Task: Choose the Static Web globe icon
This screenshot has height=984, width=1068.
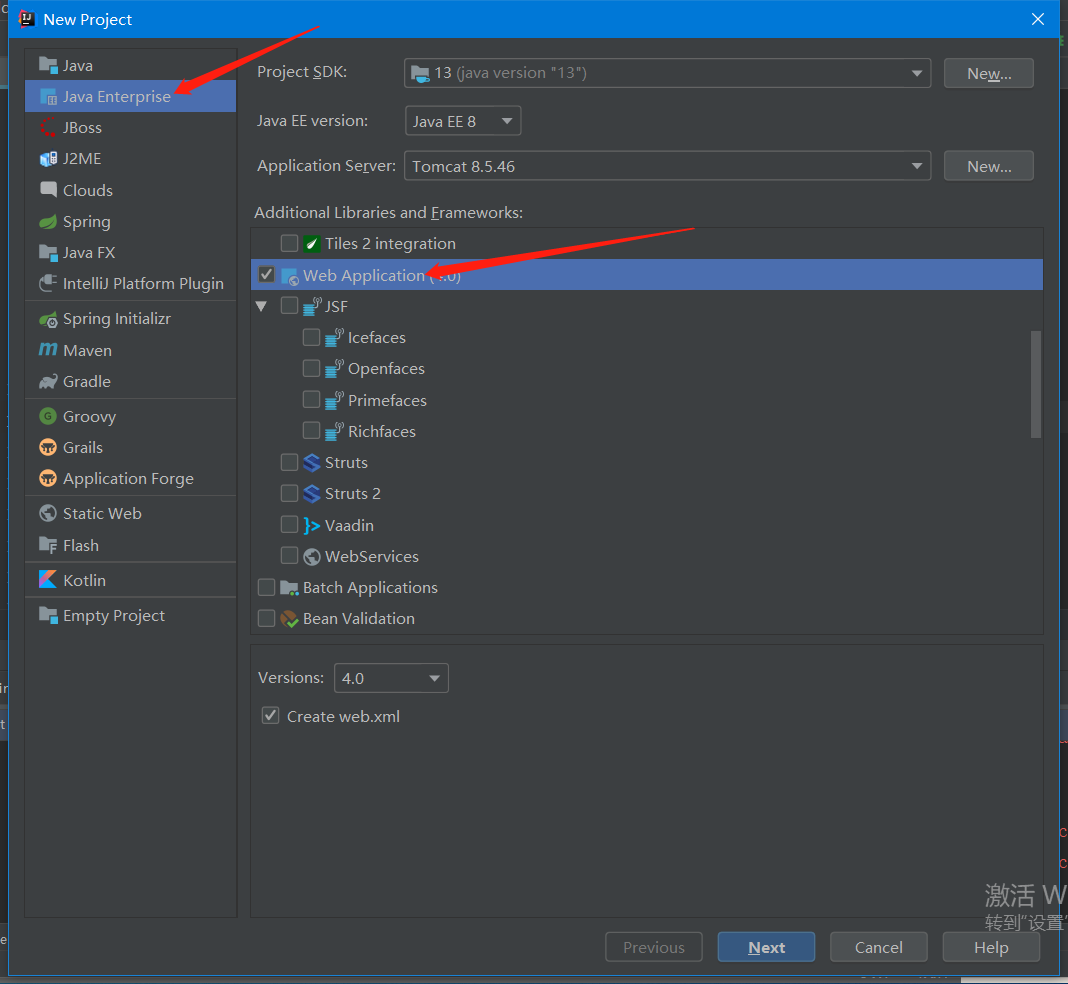Action: tap(48, 513)
